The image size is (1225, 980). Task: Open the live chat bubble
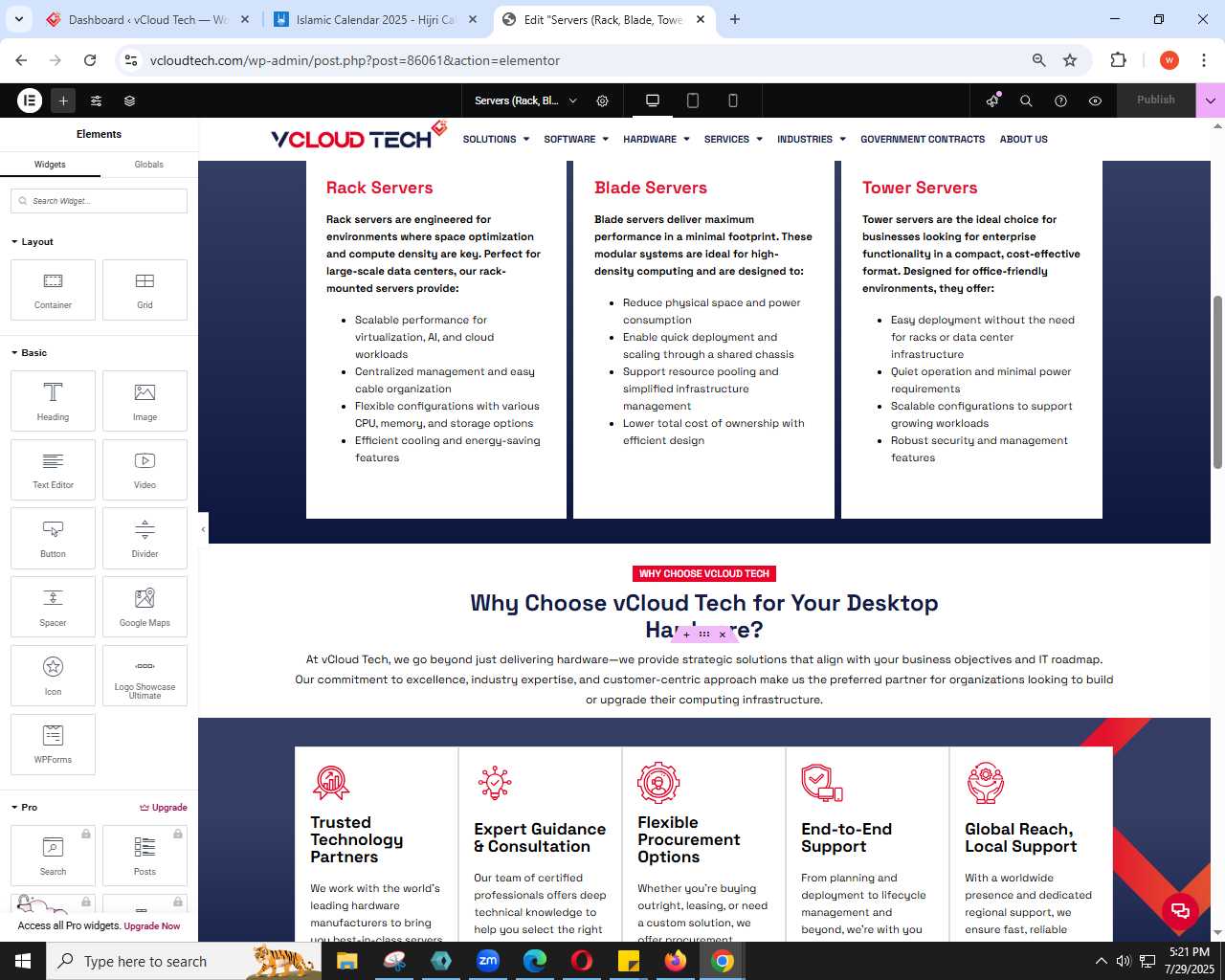[1180, 910]
